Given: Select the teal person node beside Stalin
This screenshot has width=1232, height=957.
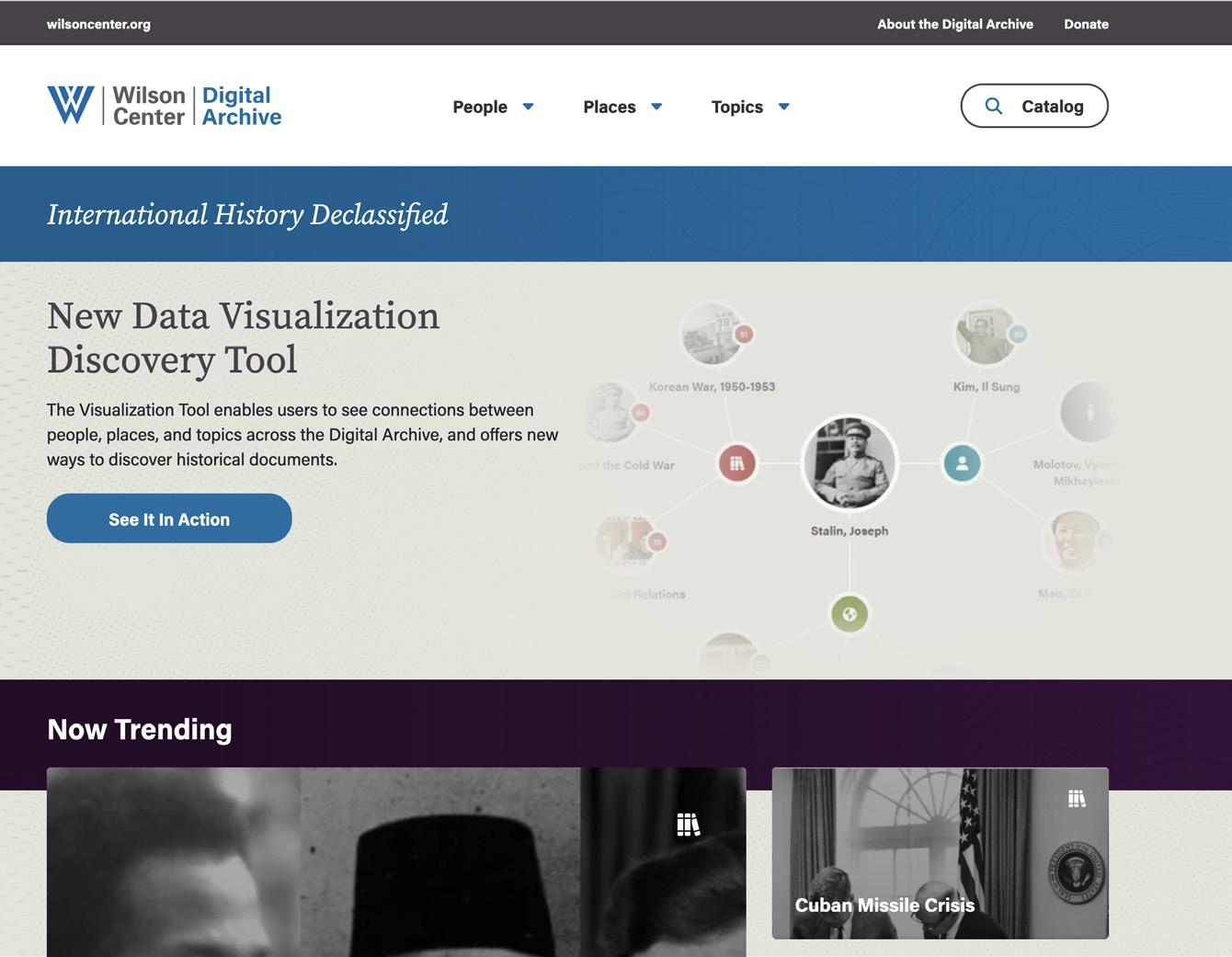Looking at the screenshot, I should [x=962, y=463].
